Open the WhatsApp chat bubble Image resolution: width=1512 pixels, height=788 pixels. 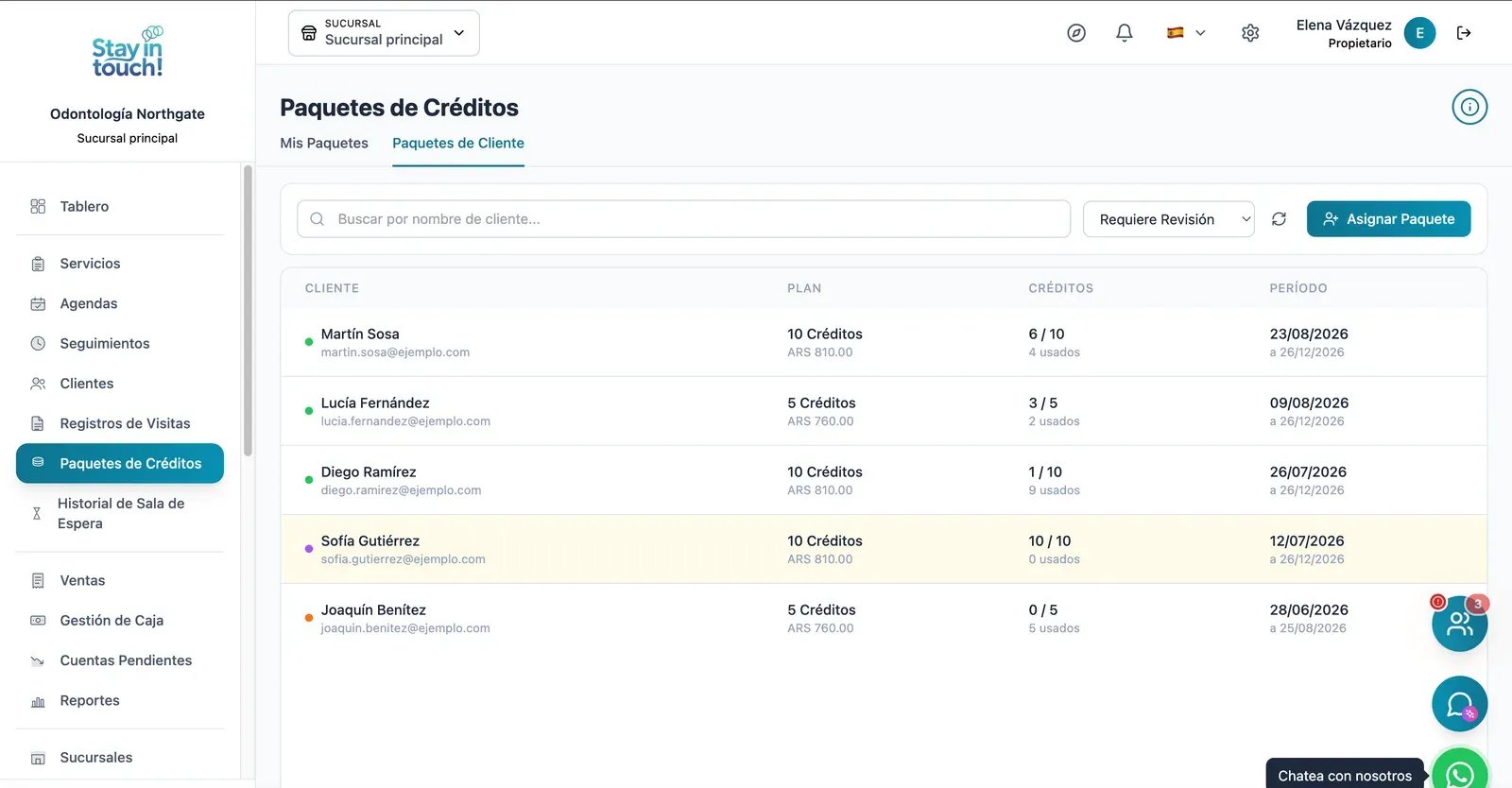[1460, 770]
